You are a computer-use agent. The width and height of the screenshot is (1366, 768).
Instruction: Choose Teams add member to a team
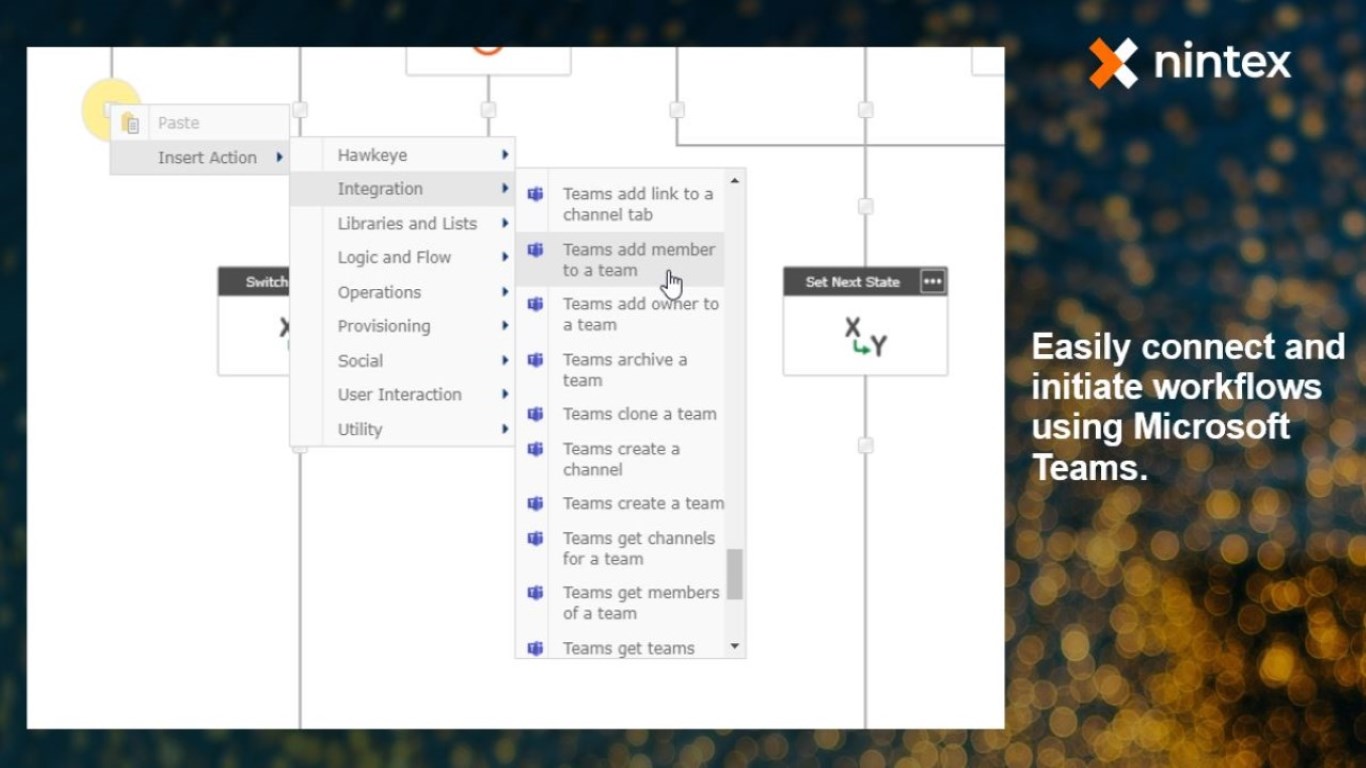[x=620, y=260]
